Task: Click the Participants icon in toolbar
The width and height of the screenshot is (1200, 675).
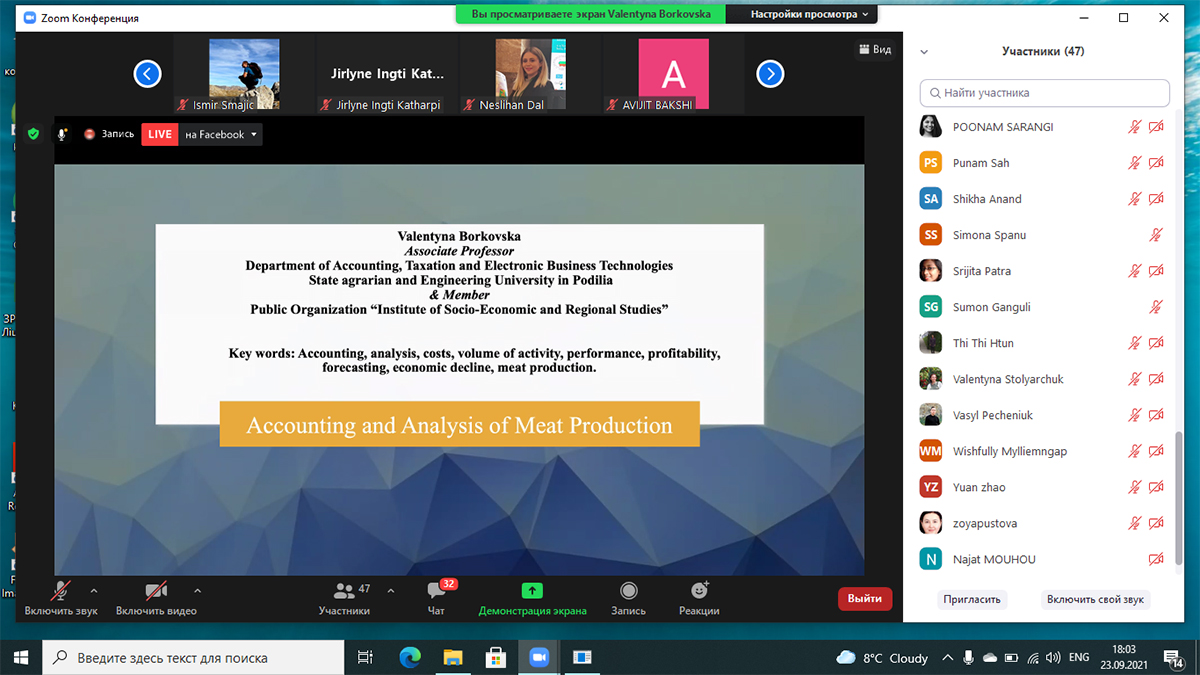Action: click(x=345, y=592)
